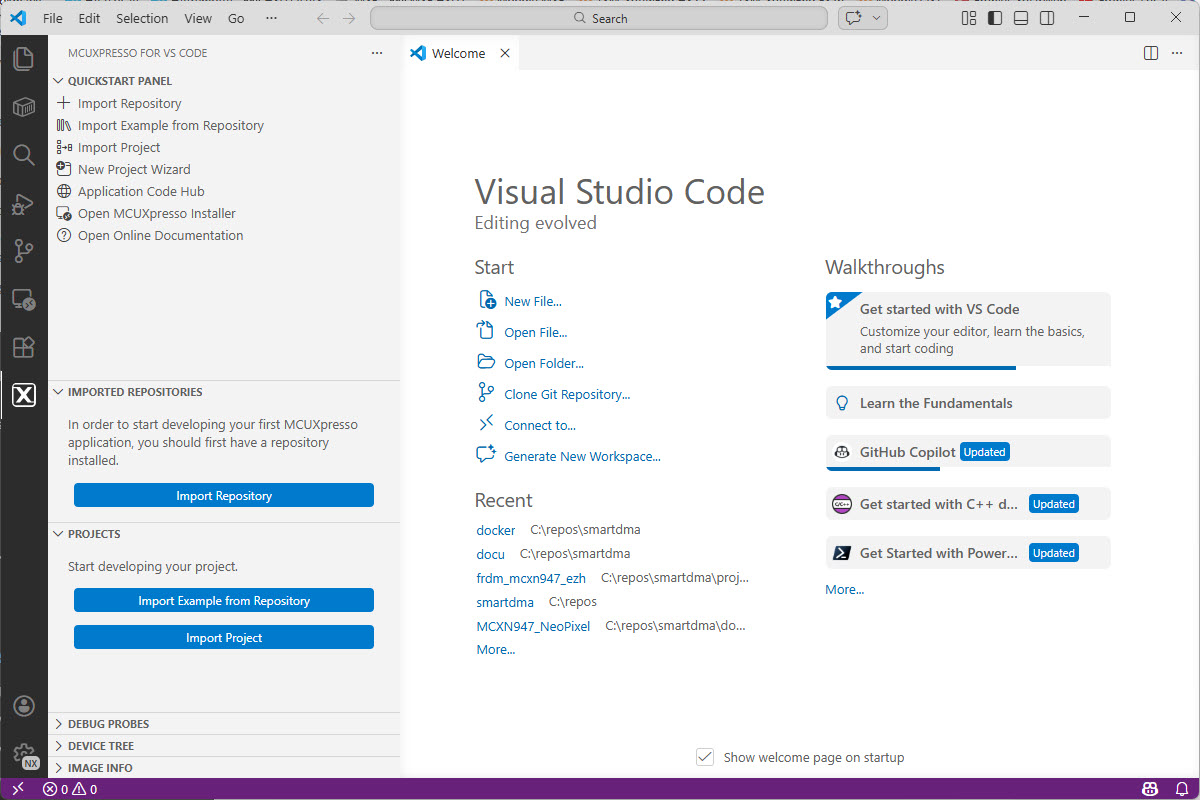Open Remote Explorer in activity bar
The height and width of the screenshot is (800, 1200).
(x=23, y=299)
